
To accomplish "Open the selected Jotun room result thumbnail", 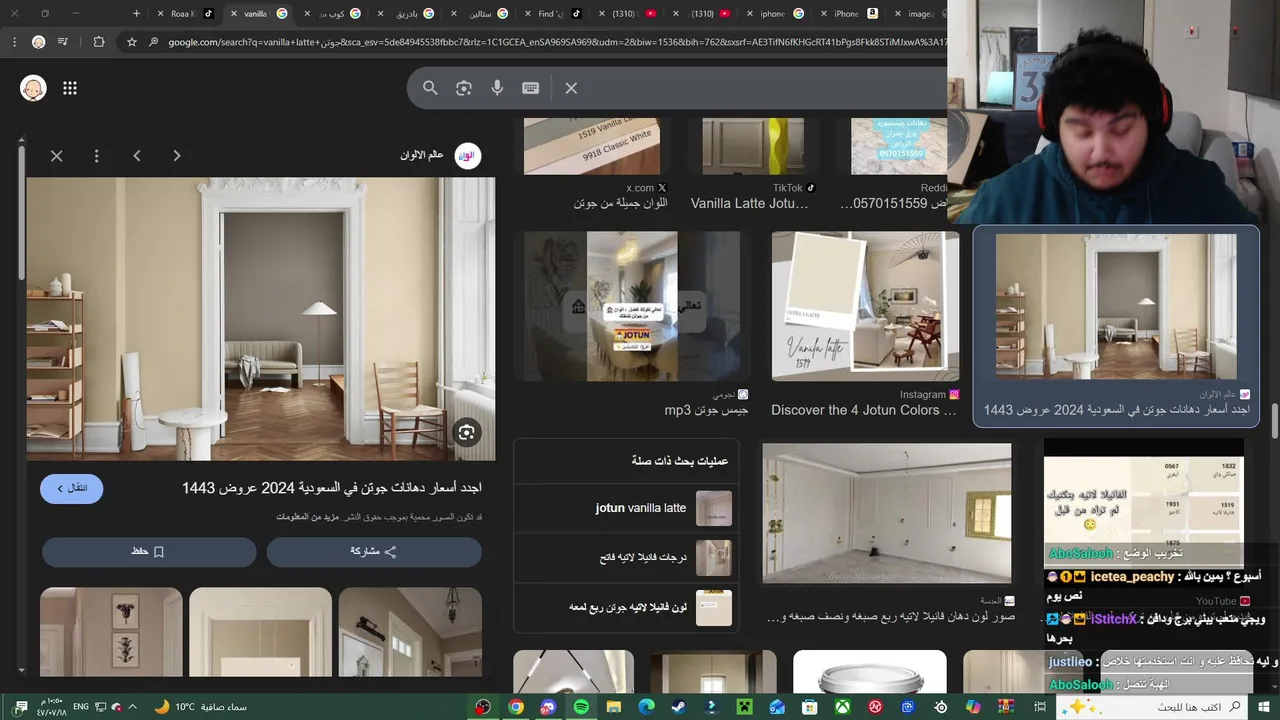I will (1116, 306).
